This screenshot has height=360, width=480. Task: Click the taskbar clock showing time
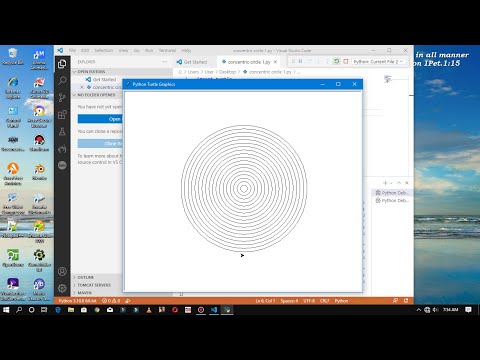[x=451, y=310]
